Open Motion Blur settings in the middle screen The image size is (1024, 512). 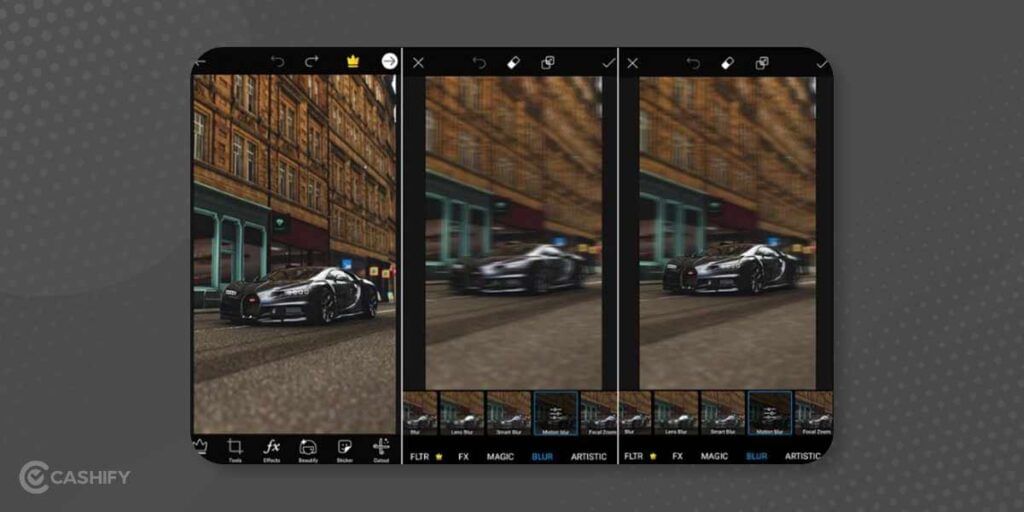pos(556,413)
